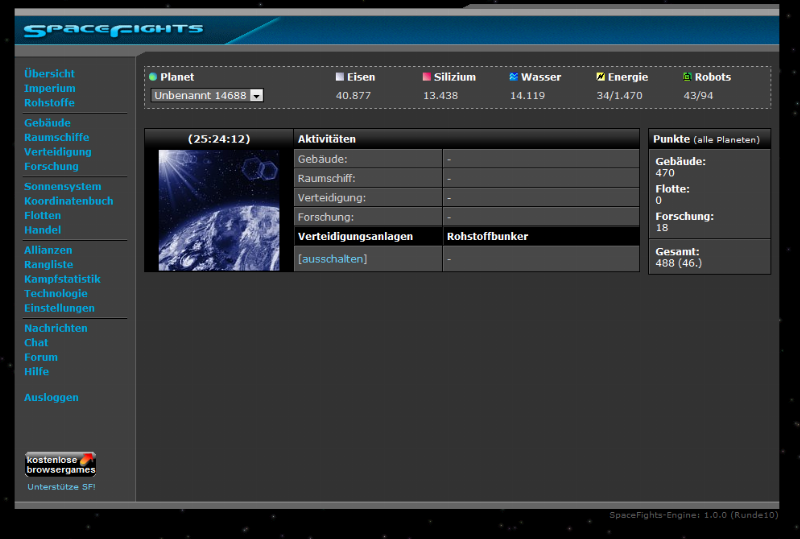800x539 pixels.
Task: Click the Forschung points value 18
Action: pos(662,228)
